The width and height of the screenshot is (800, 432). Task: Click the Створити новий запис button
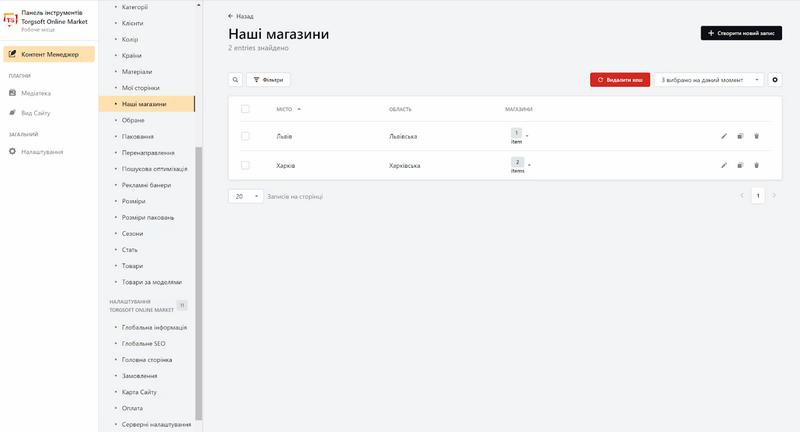coord(741,33)
